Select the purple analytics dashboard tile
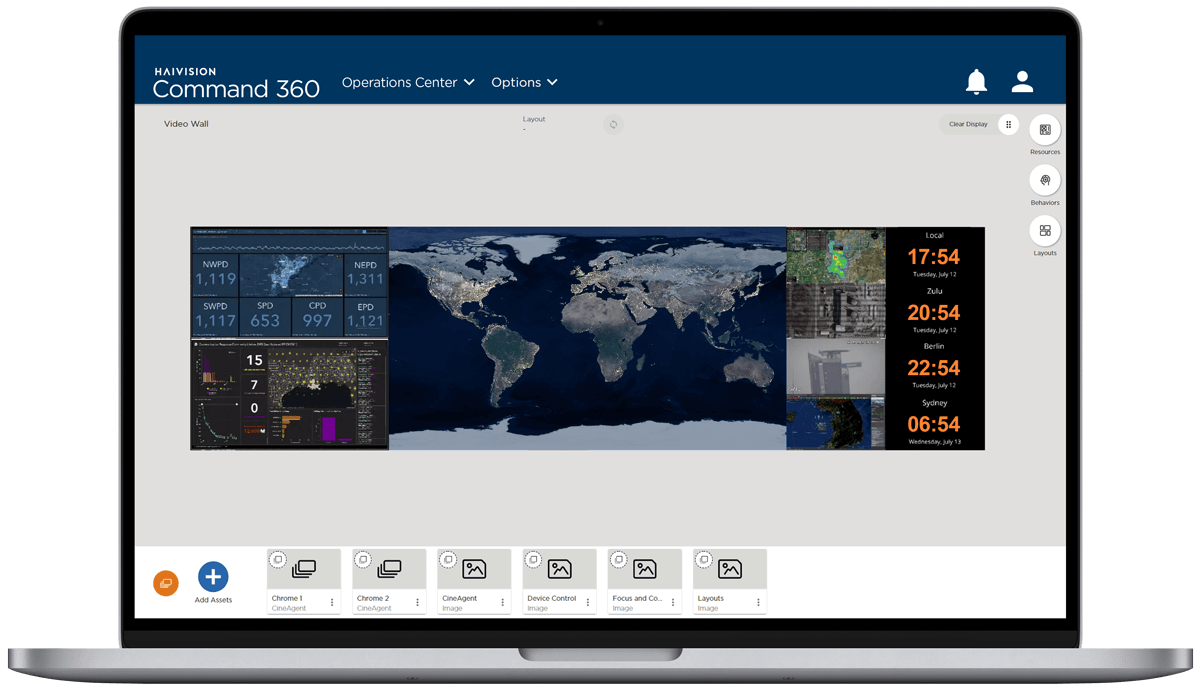Viewport: 1200px width, 692px height. pos(289,394)
